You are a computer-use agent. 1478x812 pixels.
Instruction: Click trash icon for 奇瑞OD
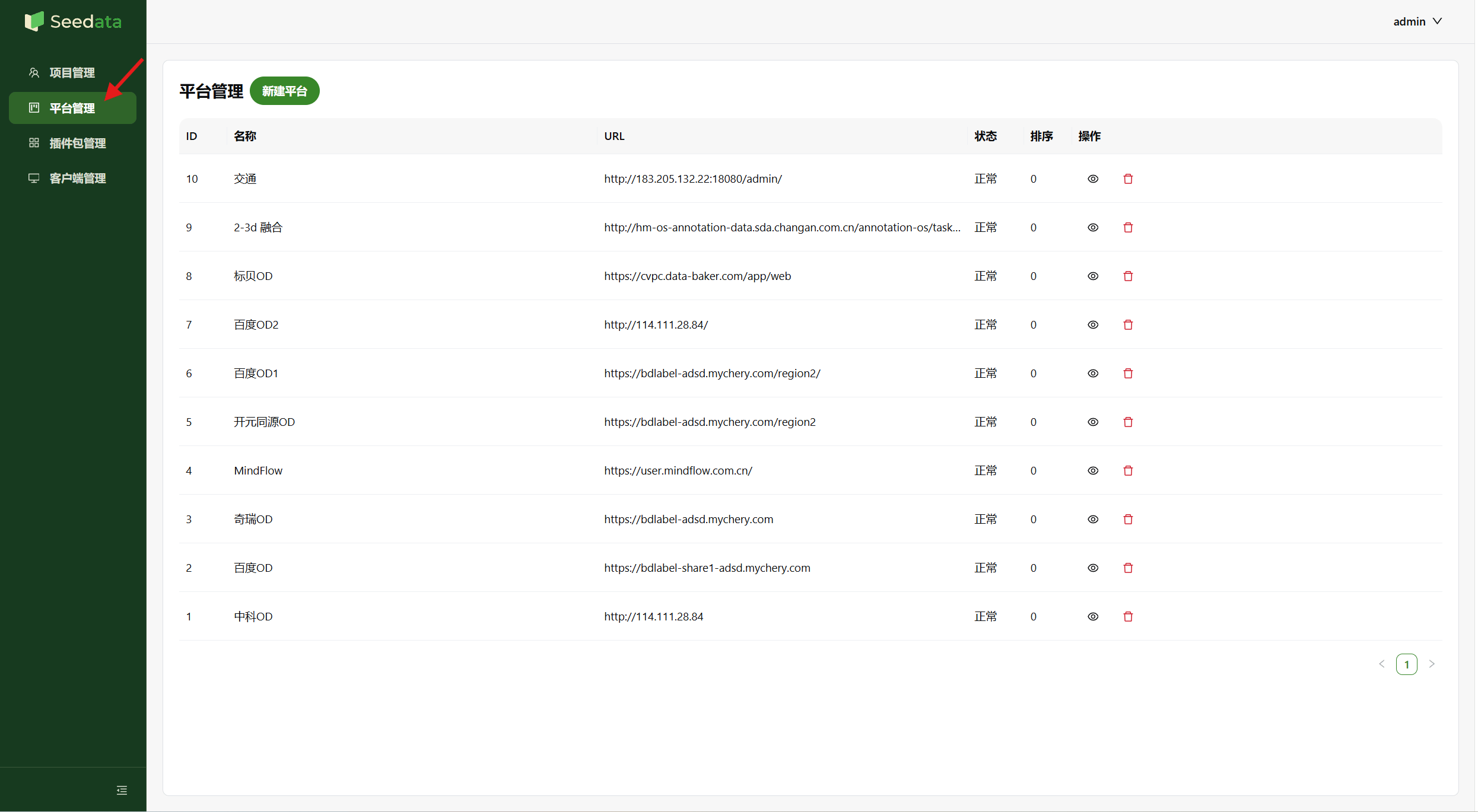(x=1128, y=519)
